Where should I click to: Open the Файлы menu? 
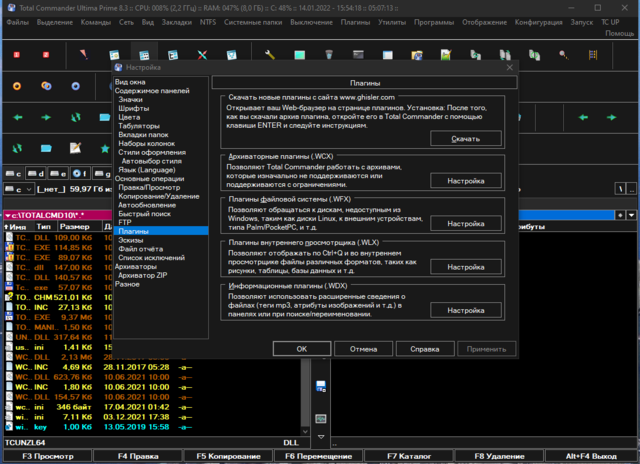click(x=18, y=22)
